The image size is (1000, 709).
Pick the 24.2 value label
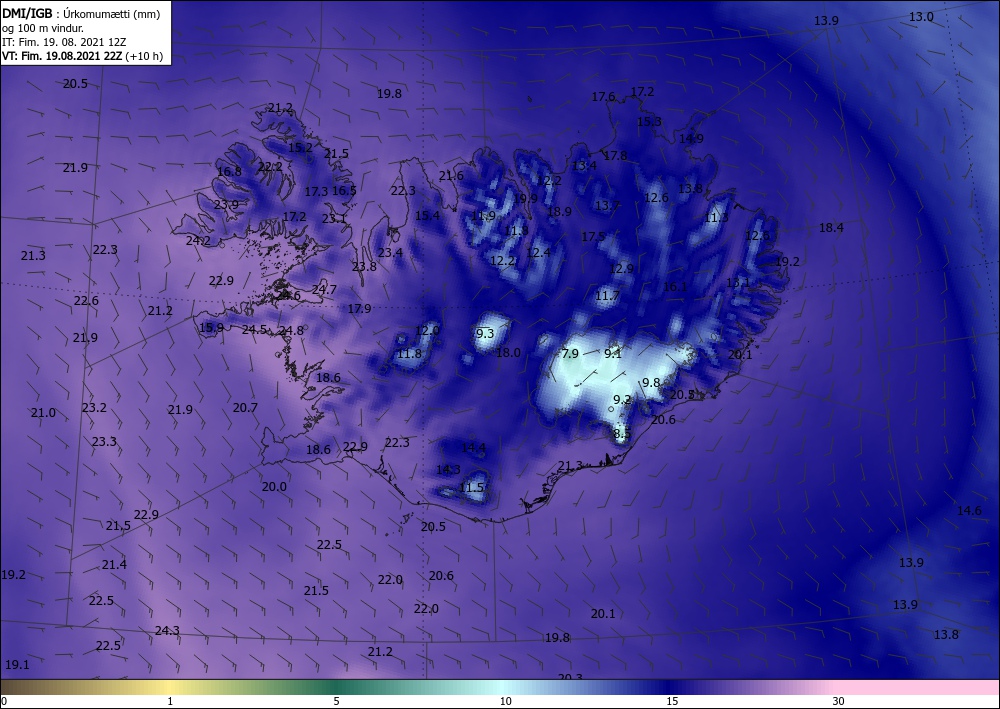198,240
